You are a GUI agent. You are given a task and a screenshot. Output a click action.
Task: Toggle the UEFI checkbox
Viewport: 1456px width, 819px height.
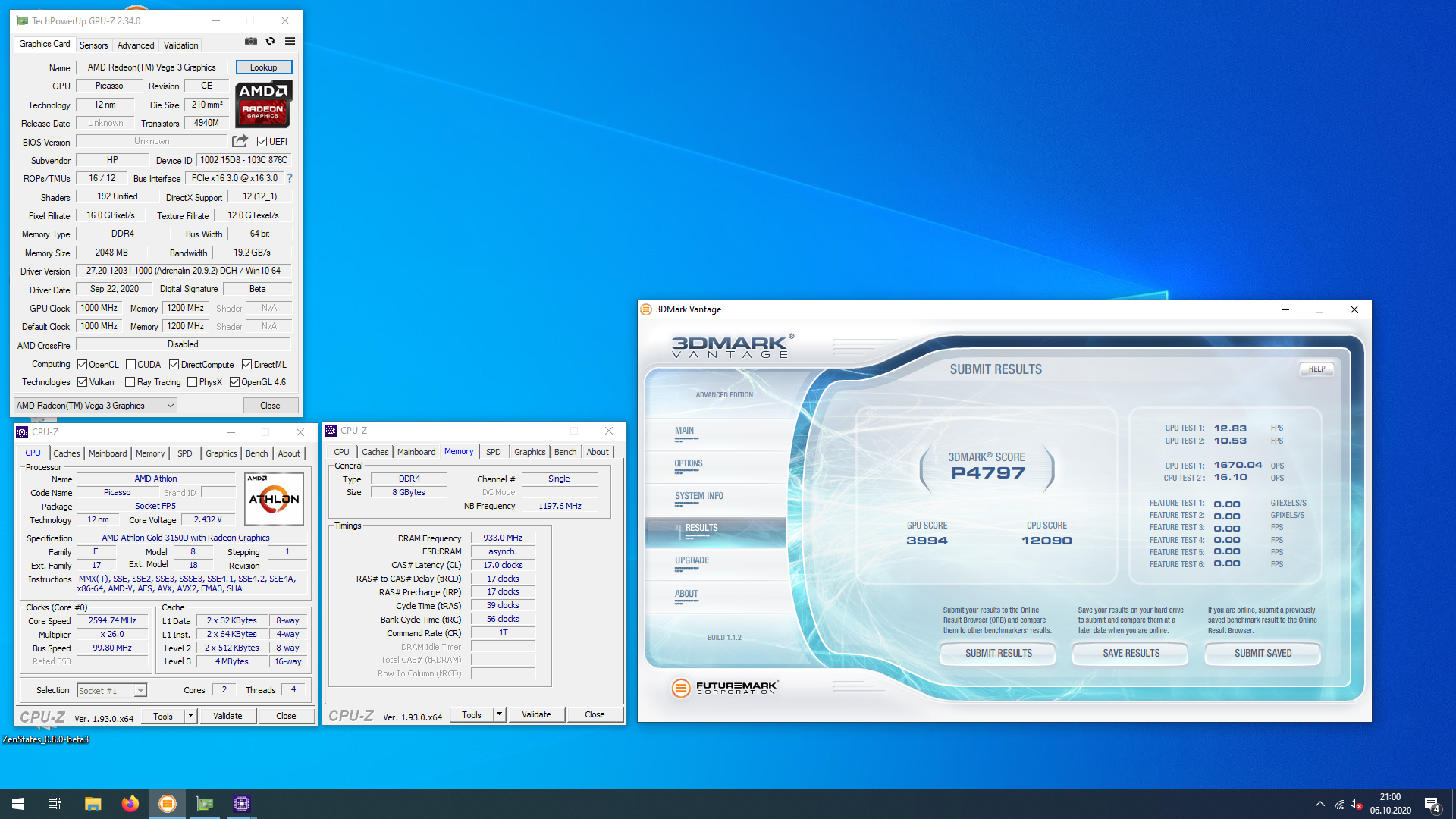(x=262, y=142)
